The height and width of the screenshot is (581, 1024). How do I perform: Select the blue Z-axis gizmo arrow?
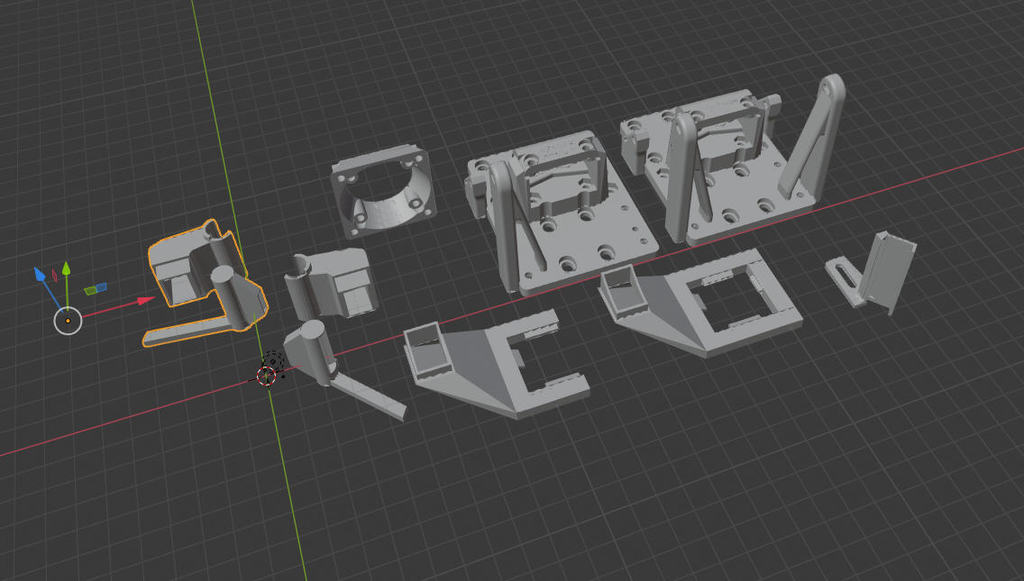coord(40,274)
